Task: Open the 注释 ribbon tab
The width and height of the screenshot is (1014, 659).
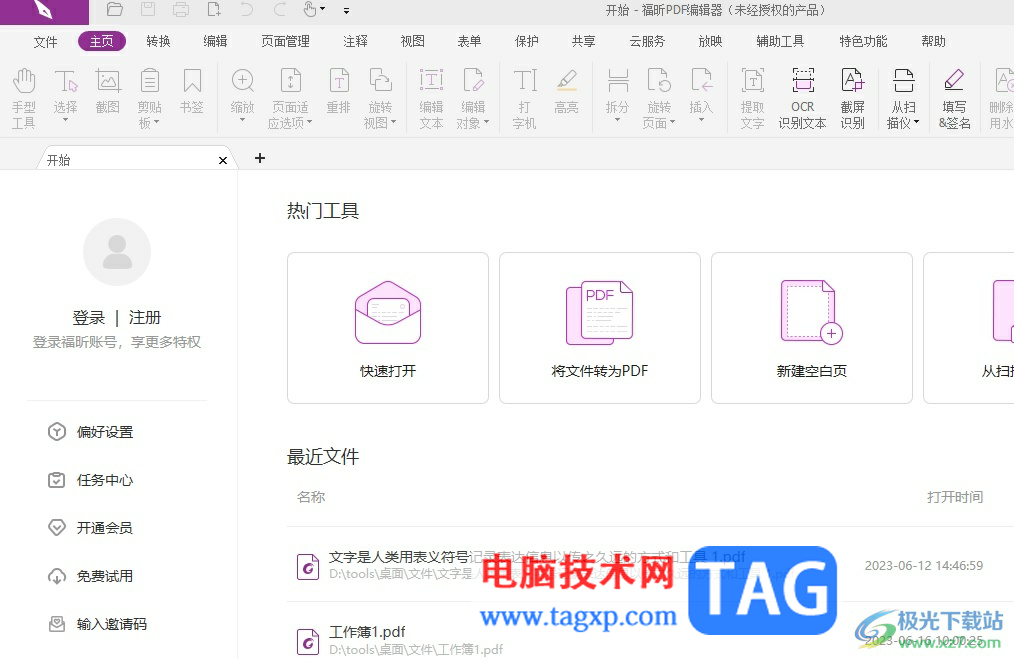Action: (355, 41)
